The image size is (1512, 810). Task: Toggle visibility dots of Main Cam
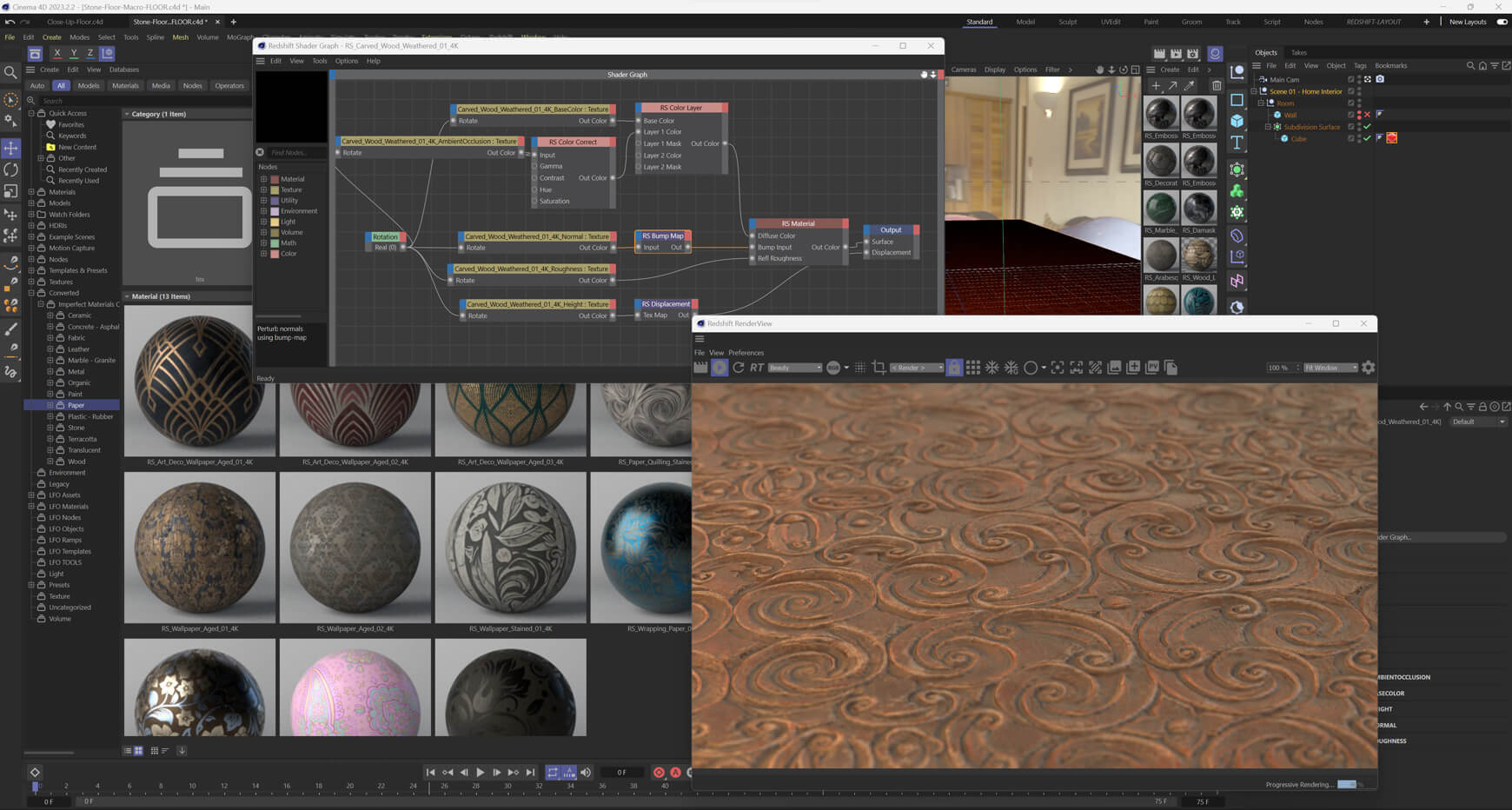click(x=1359, y=79)
